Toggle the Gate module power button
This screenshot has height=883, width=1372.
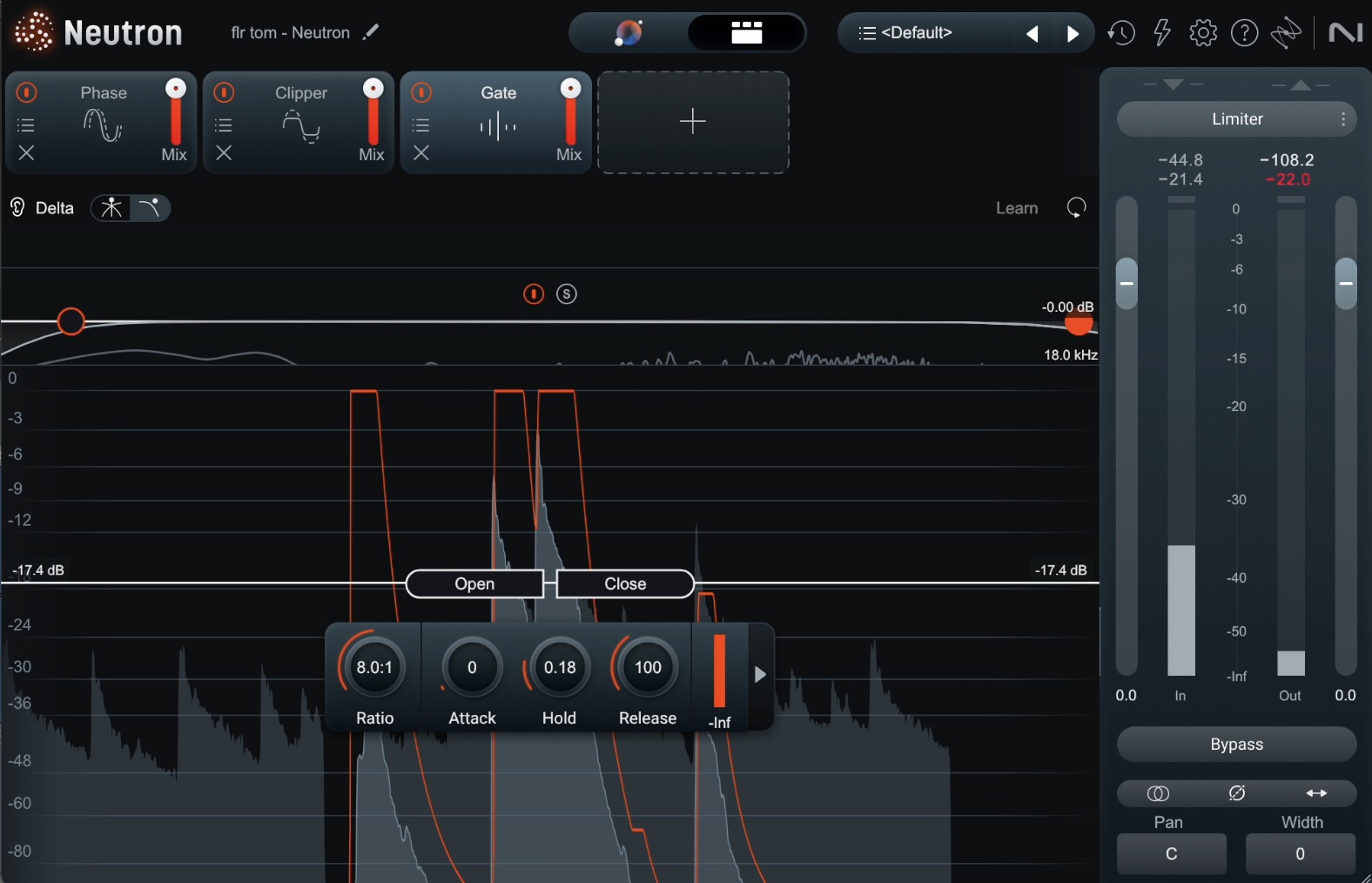click(x=421, y=92)
